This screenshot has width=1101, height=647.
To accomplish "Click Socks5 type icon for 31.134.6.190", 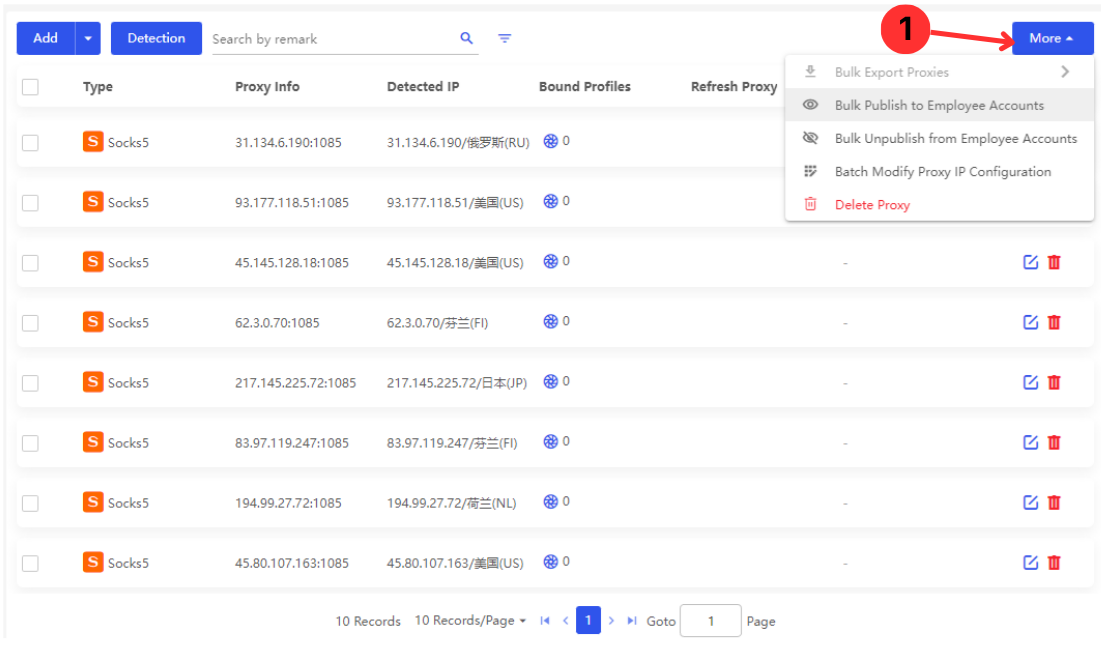I will (93, 141).
